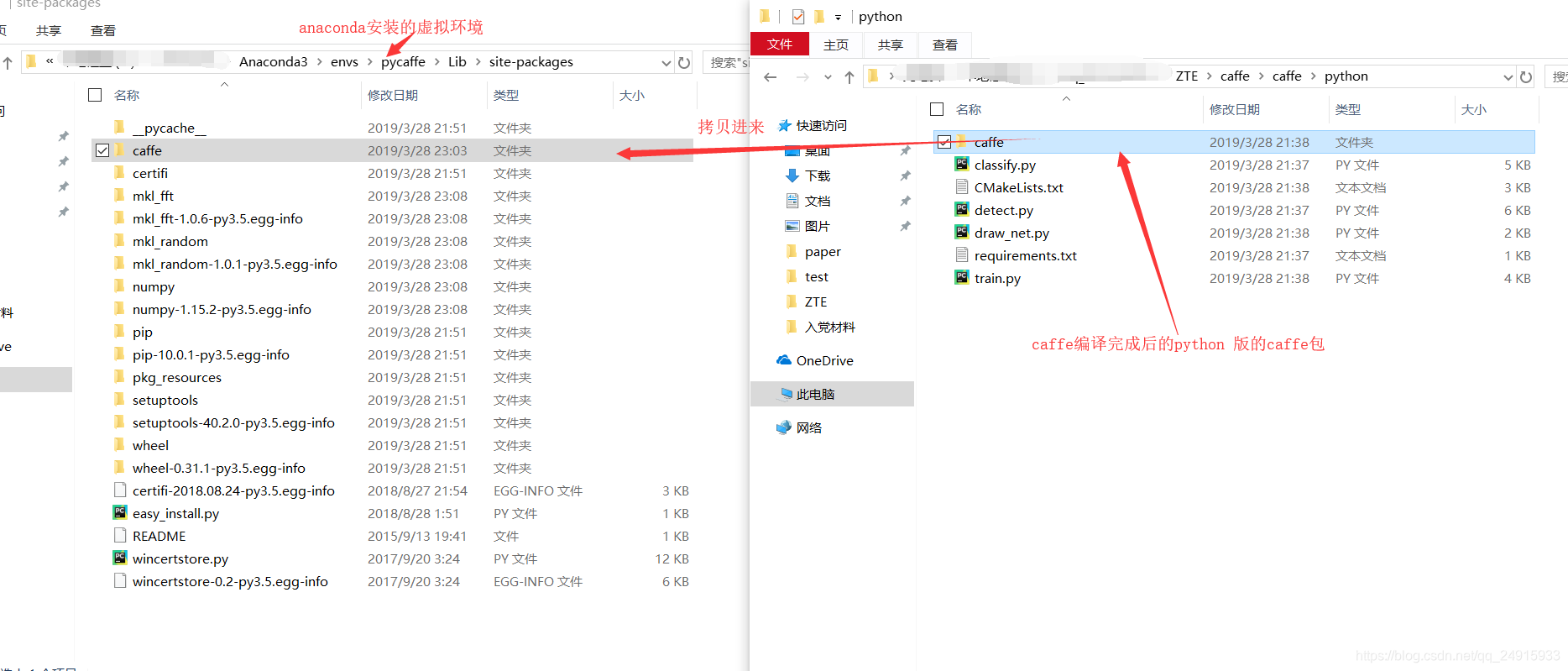Navigate to Anaconda3 in breadcrumb
This screenshot has height=671, width=1568.
point(274,62)
